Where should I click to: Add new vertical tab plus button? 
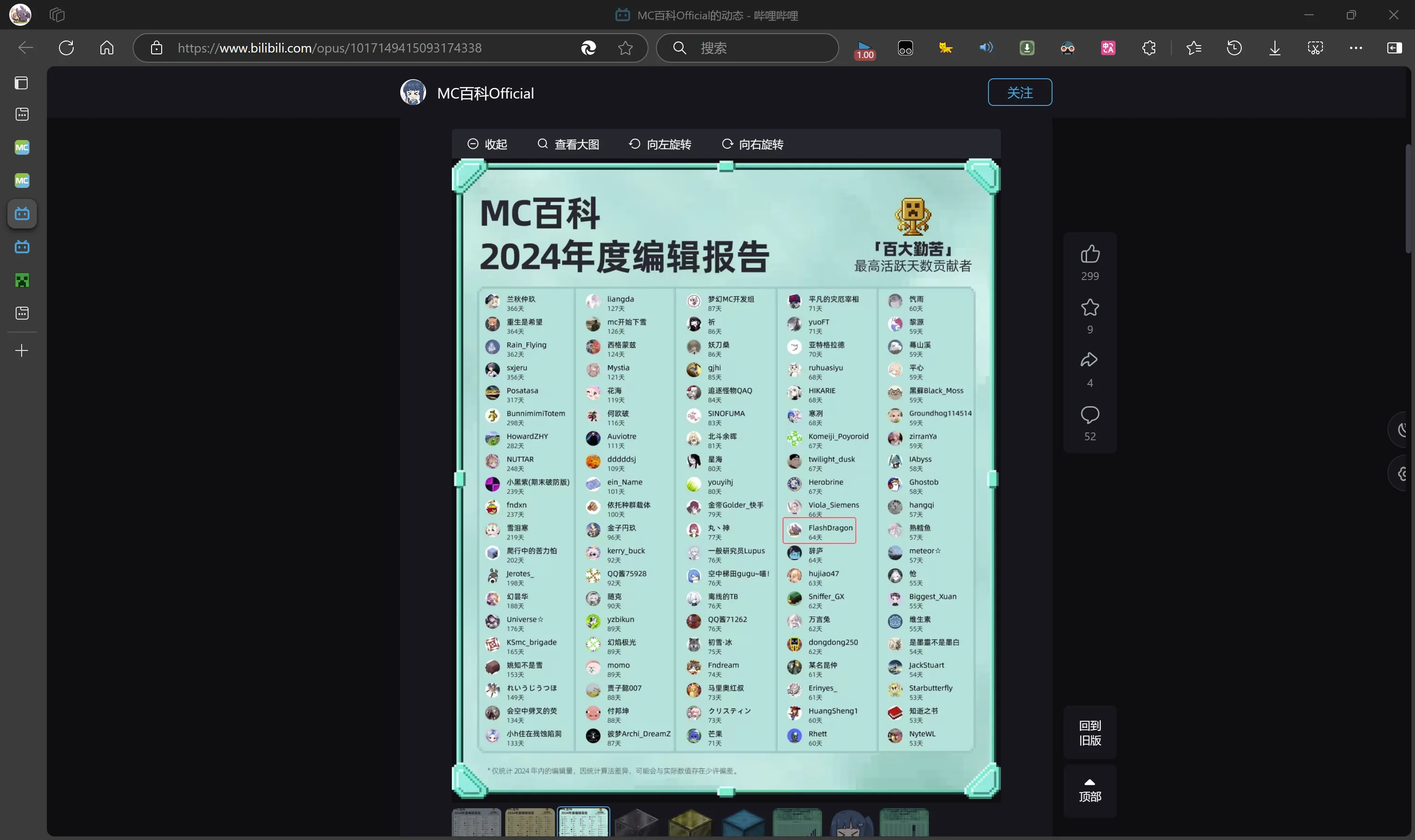[x=22, y=351]
